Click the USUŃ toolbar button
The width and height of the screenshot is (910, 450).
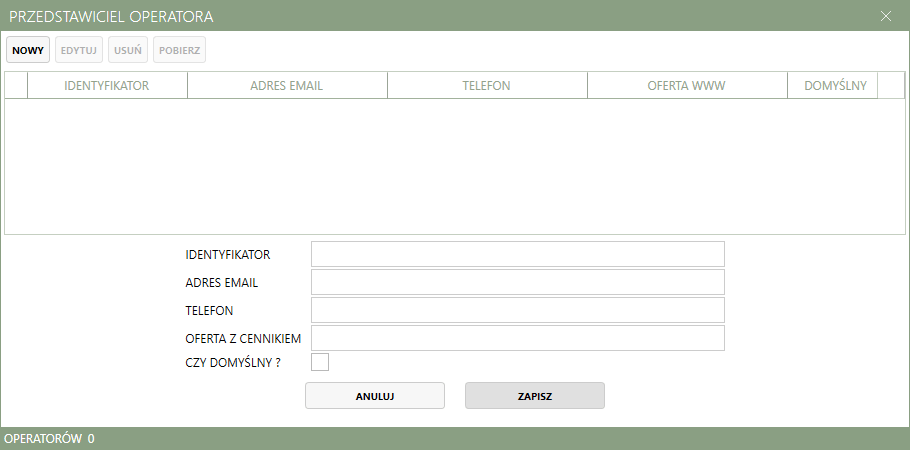coord(128,49)
